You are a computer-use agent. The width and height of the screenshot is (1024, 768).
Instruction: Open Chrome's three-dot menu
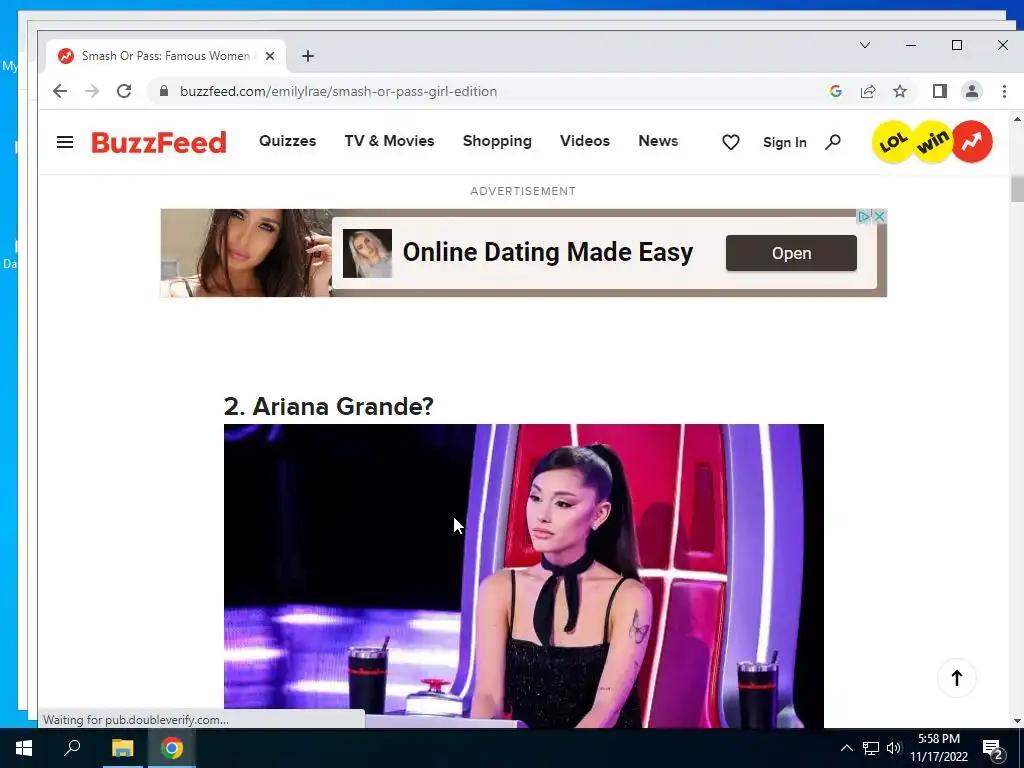coord(1004,91)
